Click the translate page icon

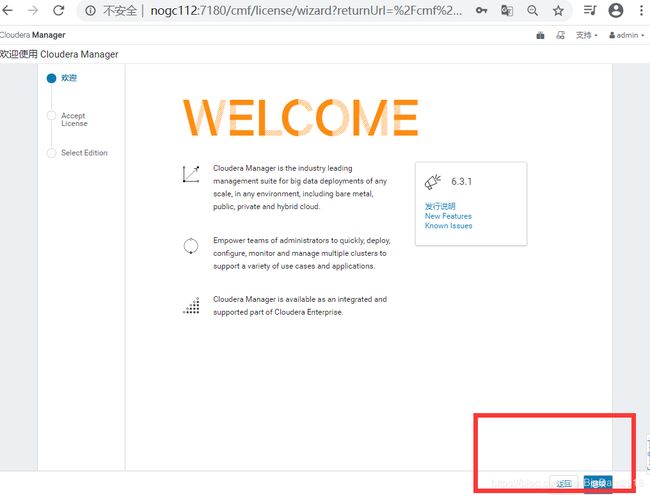point(507,10)
